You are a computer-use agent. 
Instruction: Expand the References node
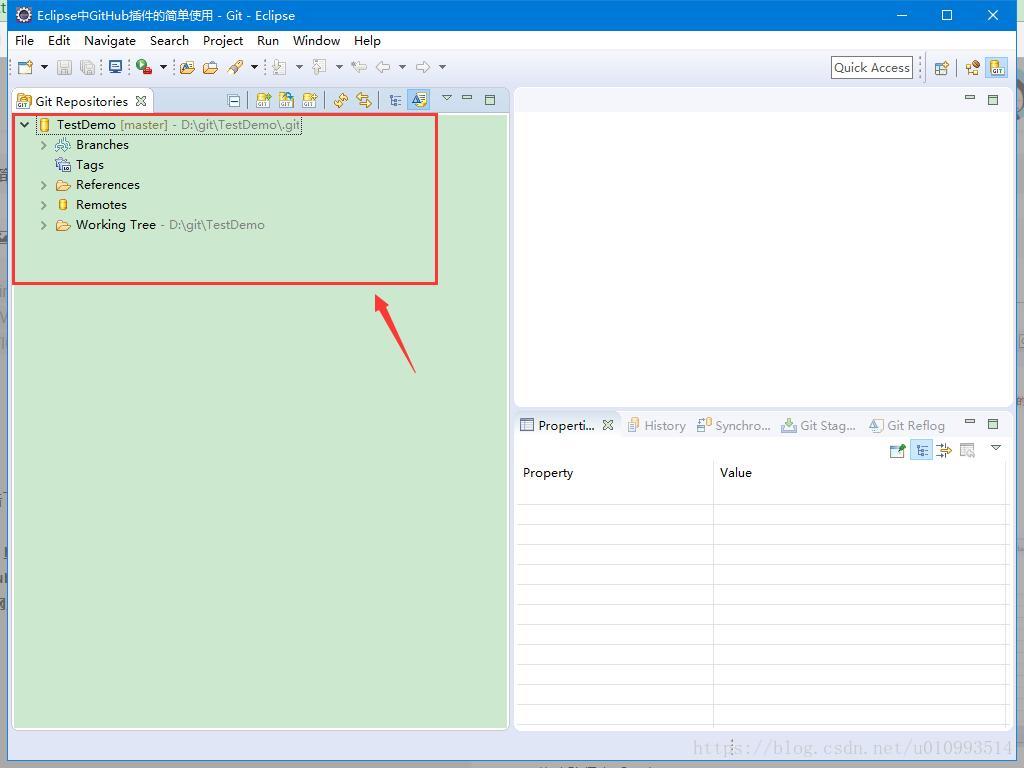(44, 185)
